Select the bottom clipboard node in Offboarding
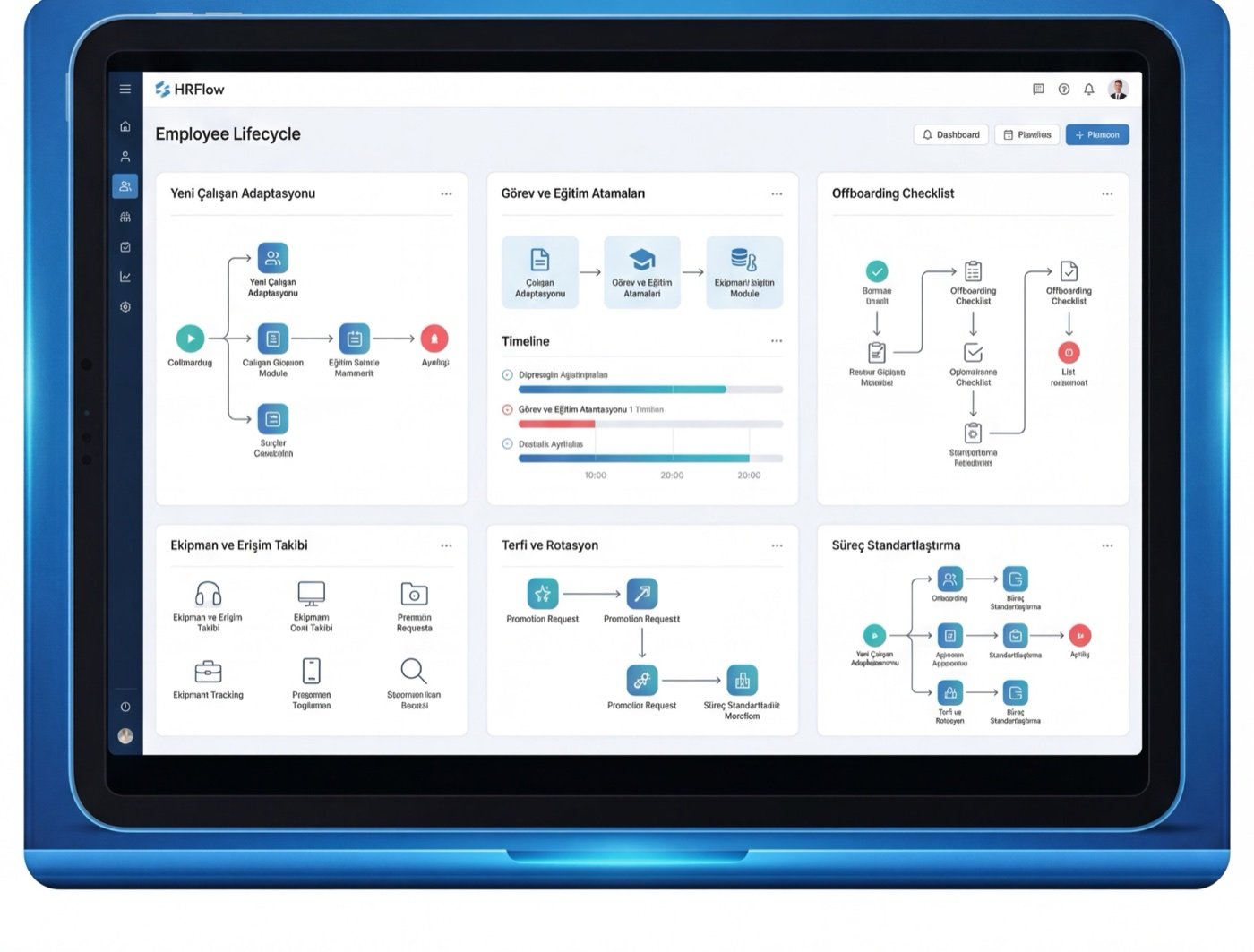The image size is (1254, 952). pyautogui.click(x=973, y=433)
